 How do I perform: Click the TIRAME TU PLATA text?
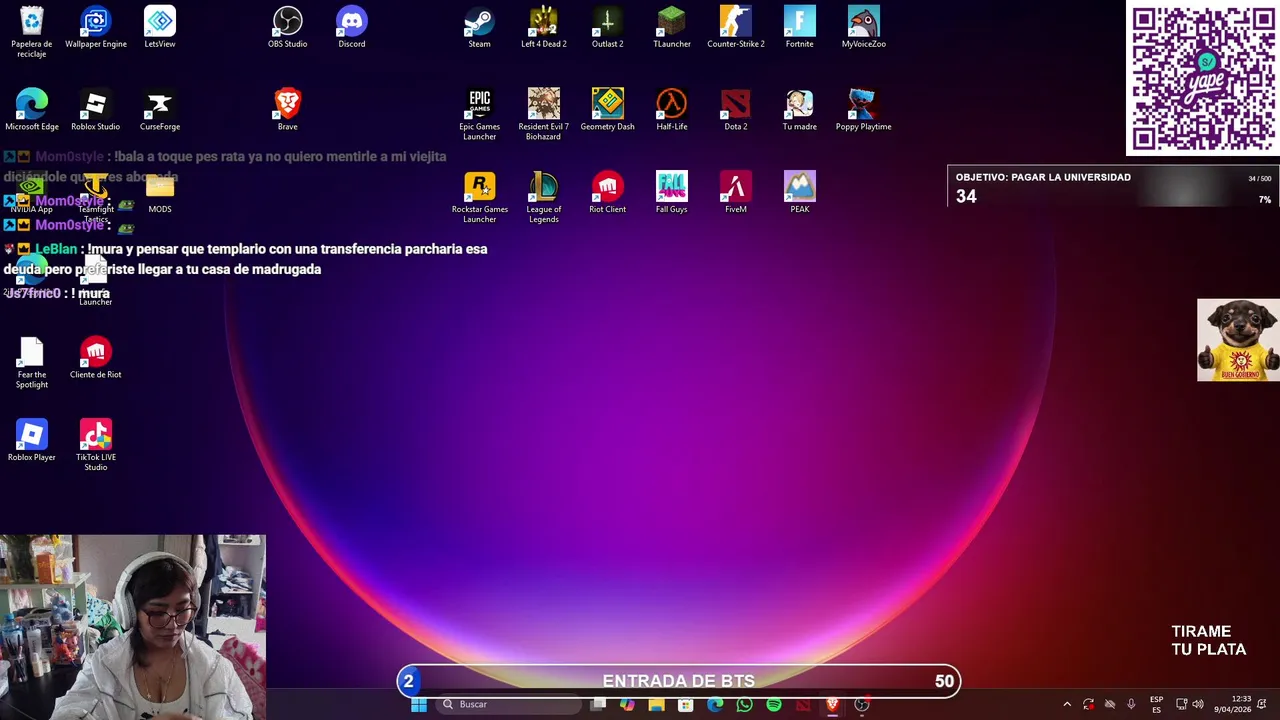[x=1208, y=640]
